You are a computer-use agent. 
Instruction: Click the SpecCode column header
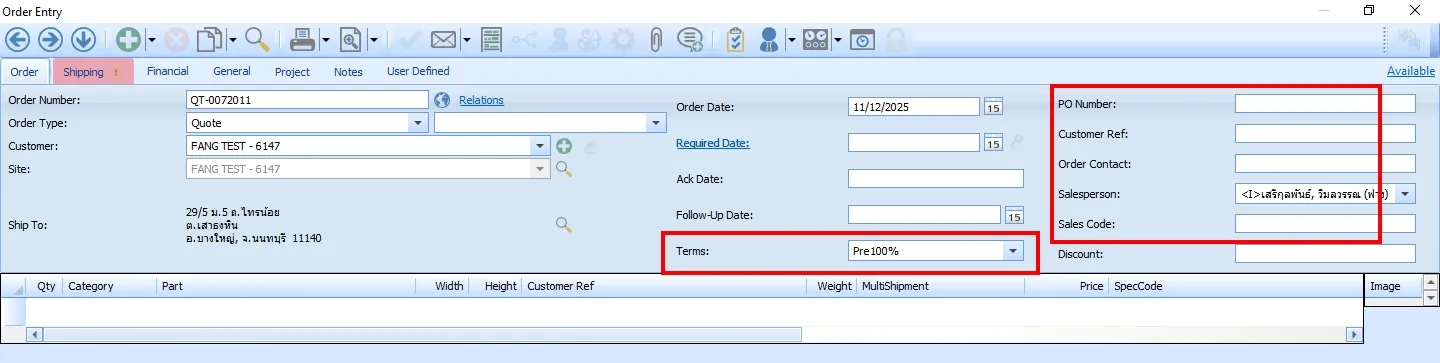coord(1236,286)
